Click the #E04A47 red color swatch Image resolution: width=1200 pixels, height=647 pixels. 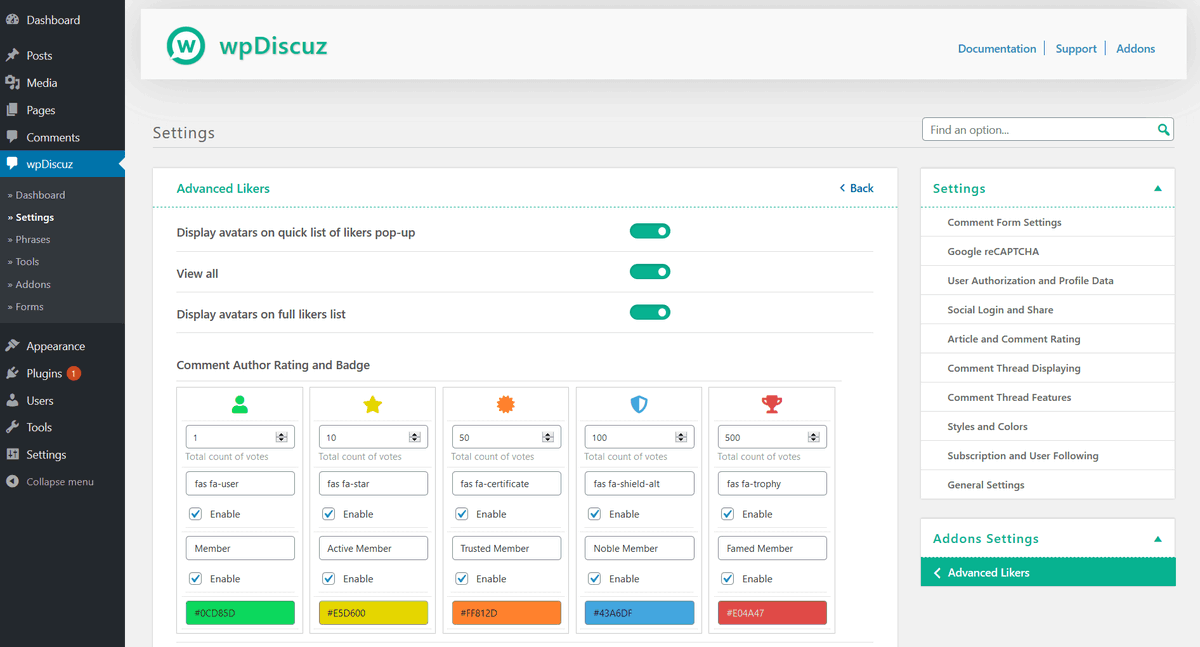tap(772, 612)
